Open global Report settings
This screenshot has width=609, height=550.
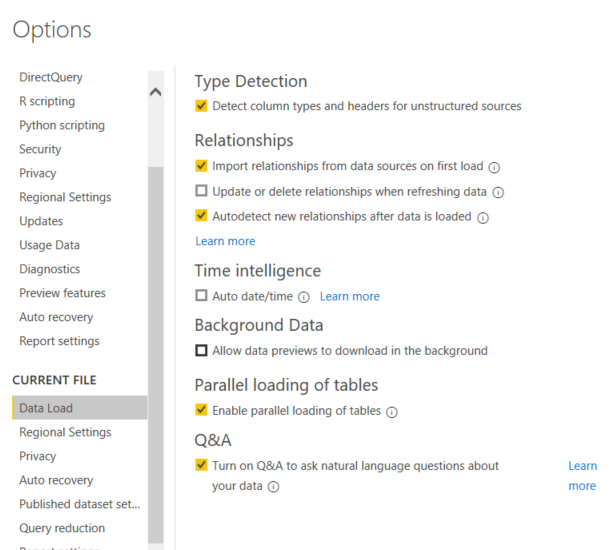(x=59, y=341)
